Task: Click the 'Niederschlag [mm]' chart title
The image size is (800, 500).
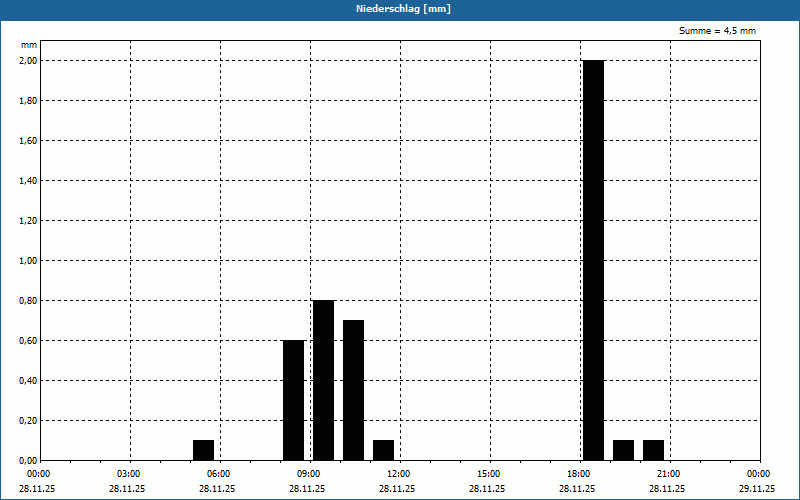Action: (x=403, y=9)
